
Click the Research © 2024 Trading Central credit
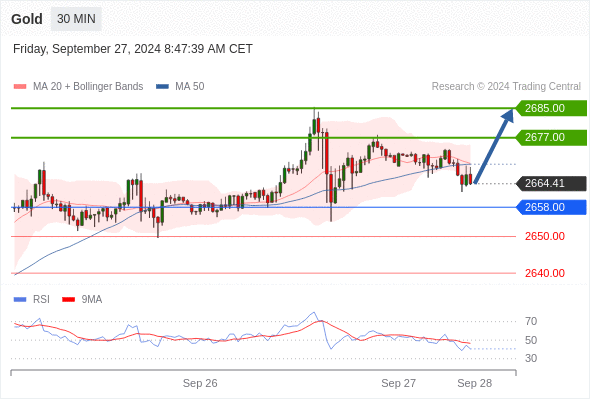(506, 87)
